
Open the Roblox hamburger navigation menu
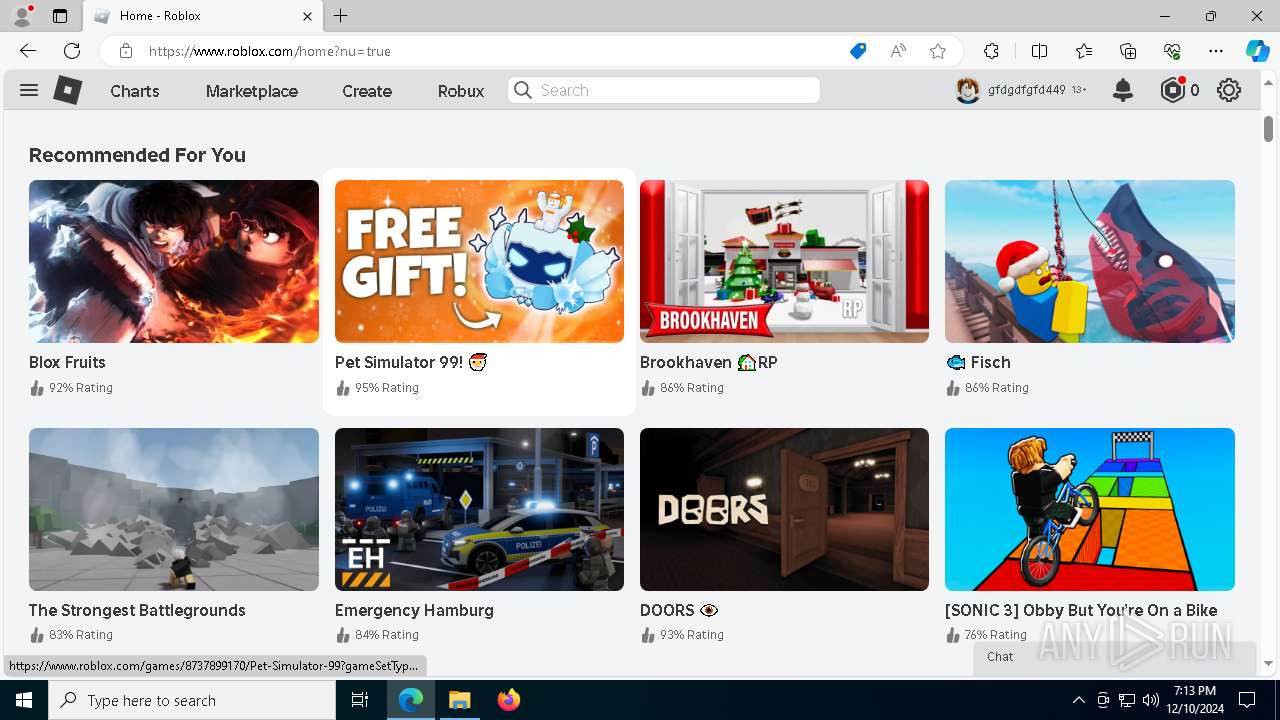29,90
